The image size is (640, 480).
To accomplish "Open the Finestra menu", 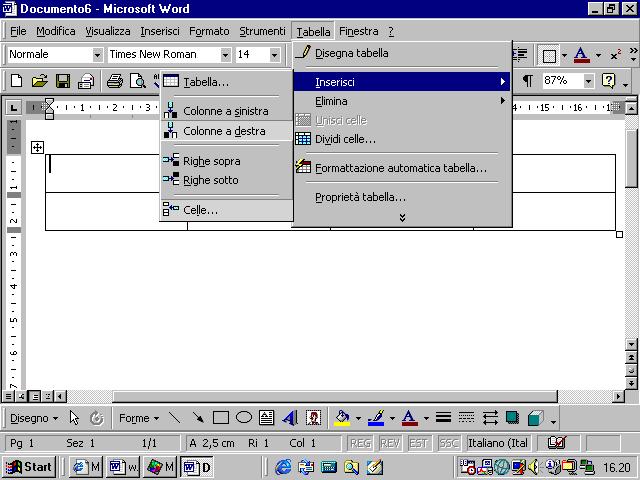I will click(358, 31).
